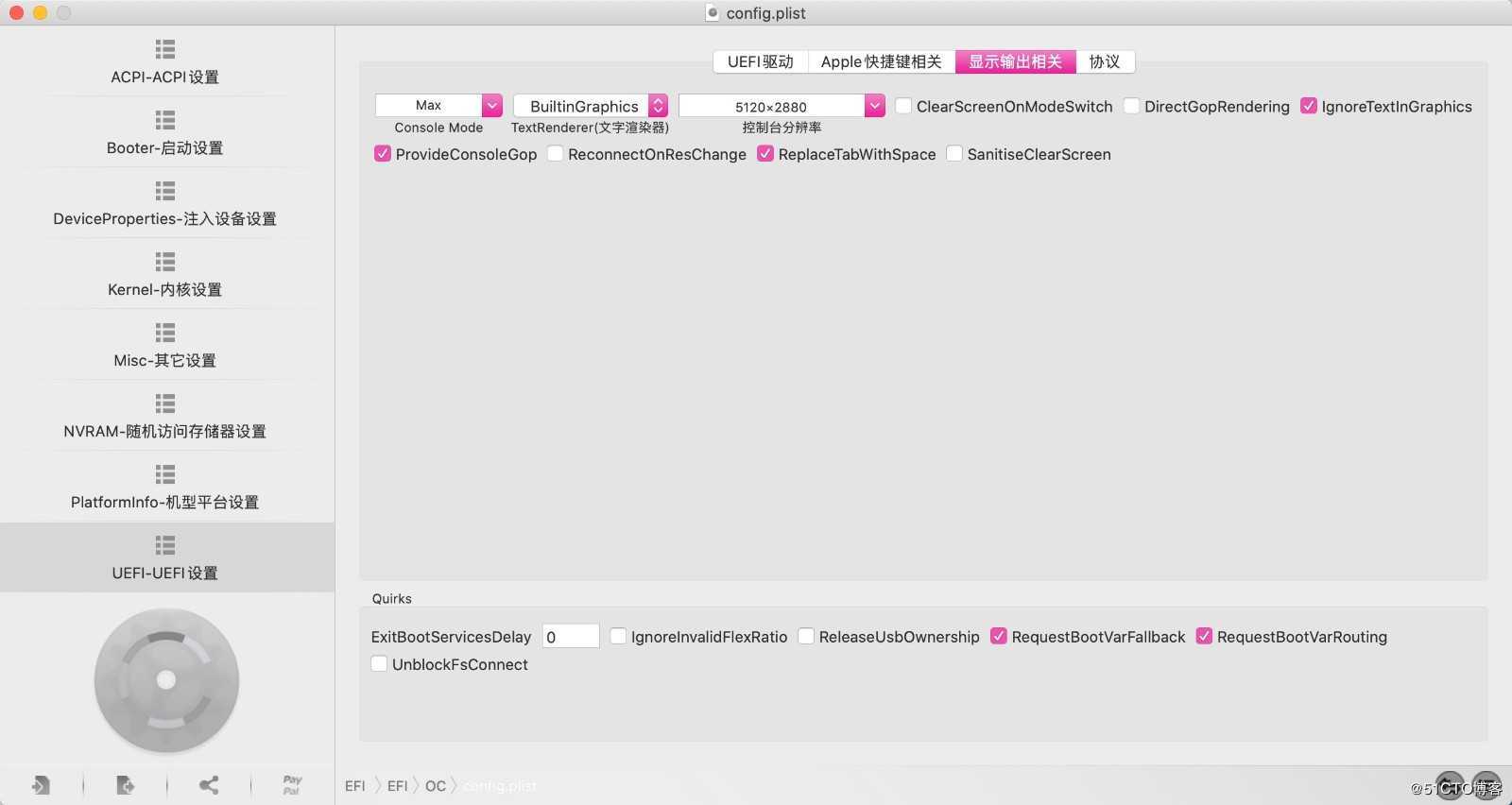Click the NVRAM list icon

pos(165,403)
